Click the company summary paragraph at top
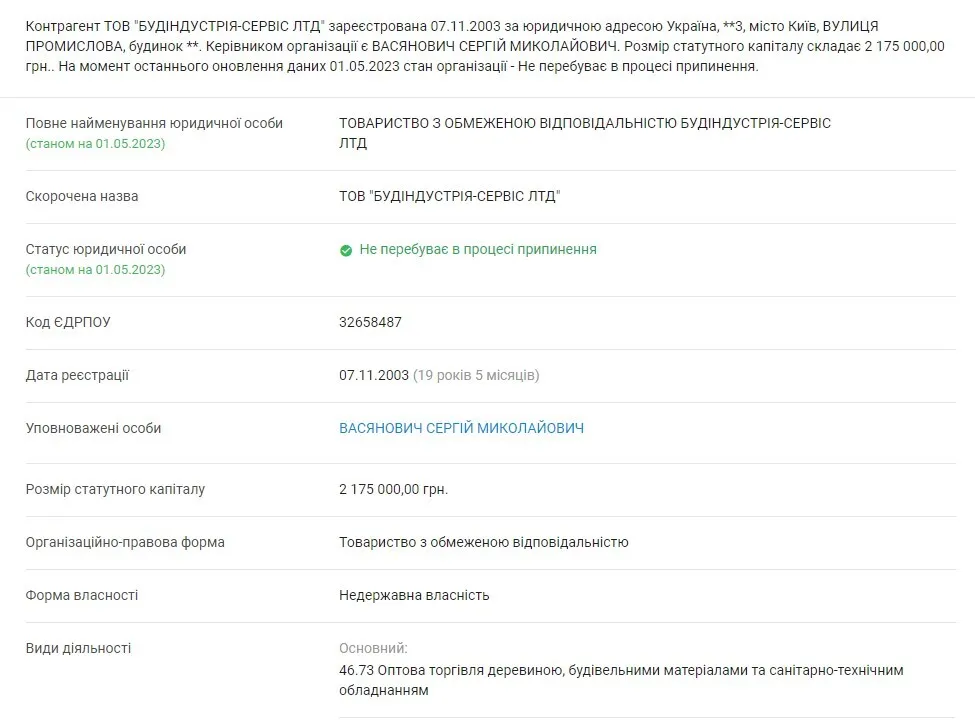 pyautogui.click(x=450, y=45)
